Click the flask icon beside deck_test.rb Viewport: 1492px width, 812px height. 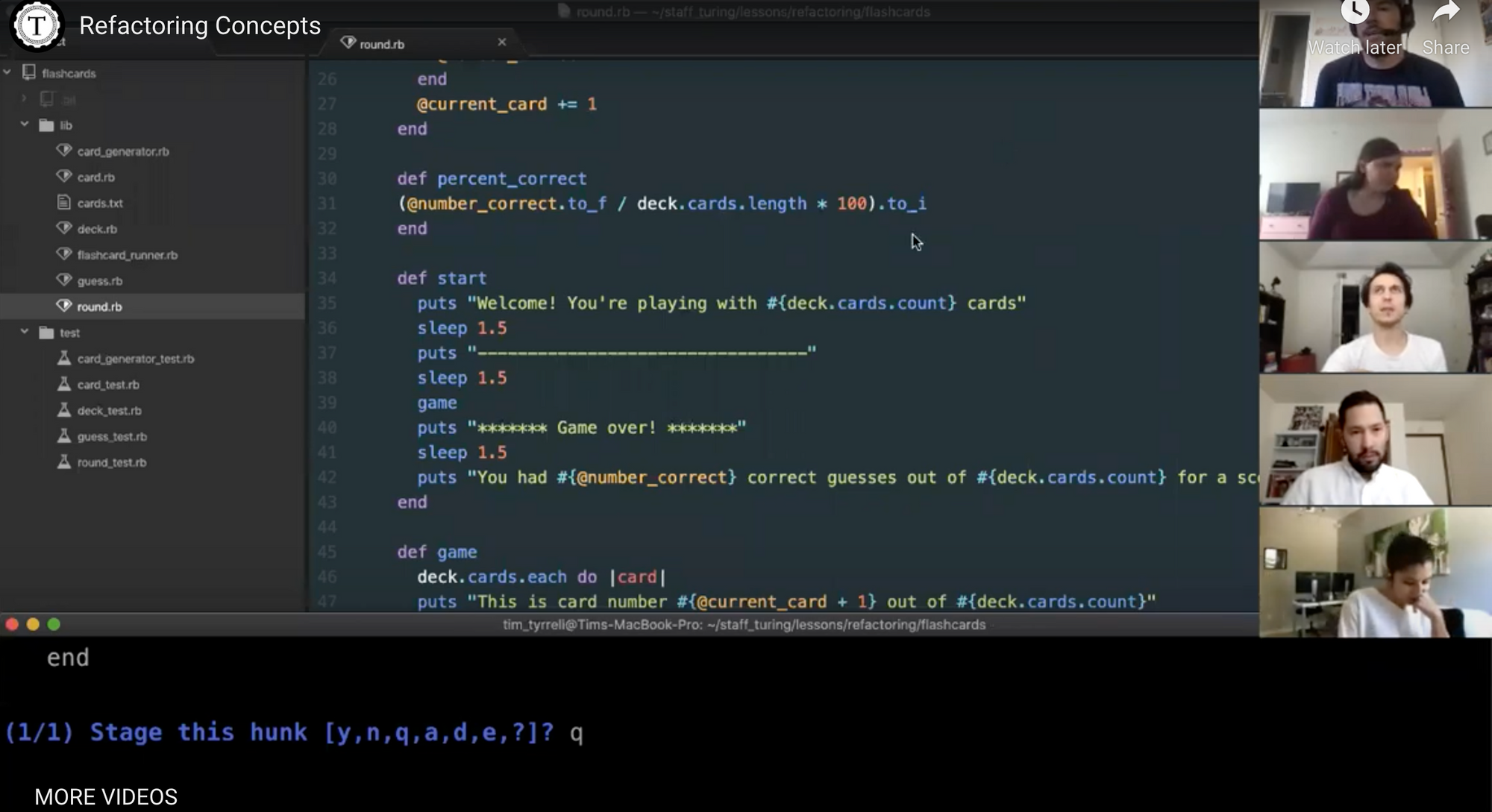pos(64,410)
